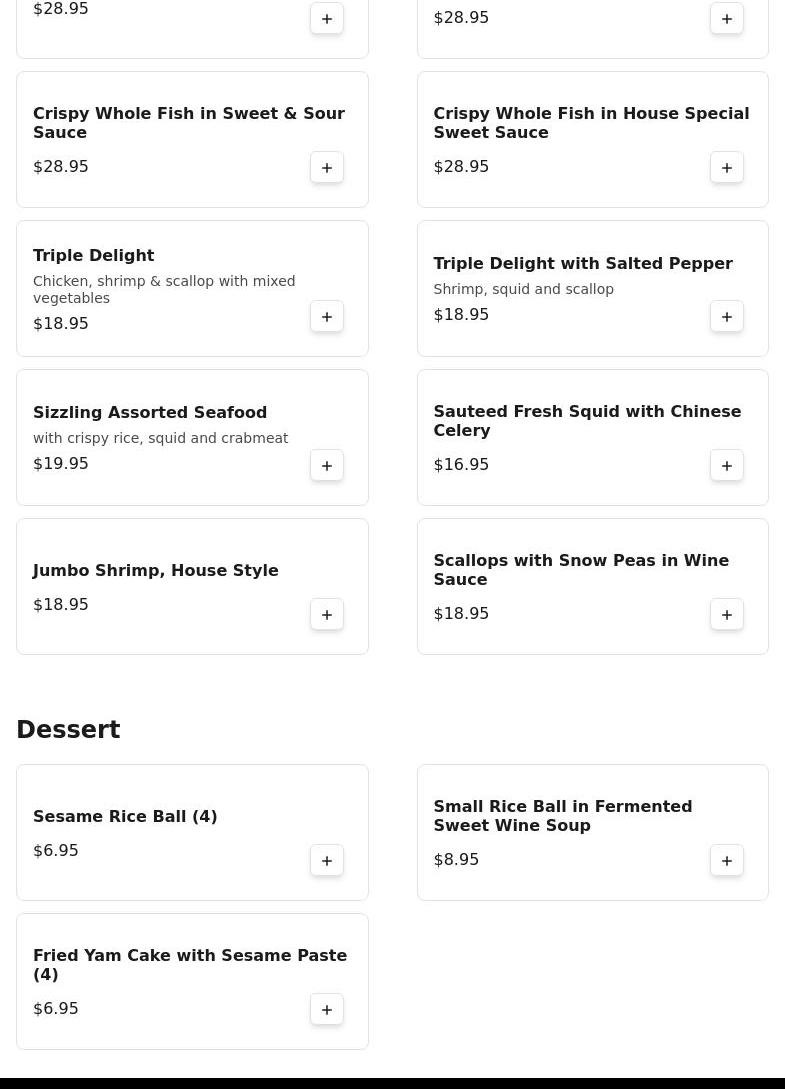The image size is (785, 1089).
Task: Add Crispy Whole Fish in House Special Sweet Sauce
Action: pyautogui.click(x=727, y=167)
